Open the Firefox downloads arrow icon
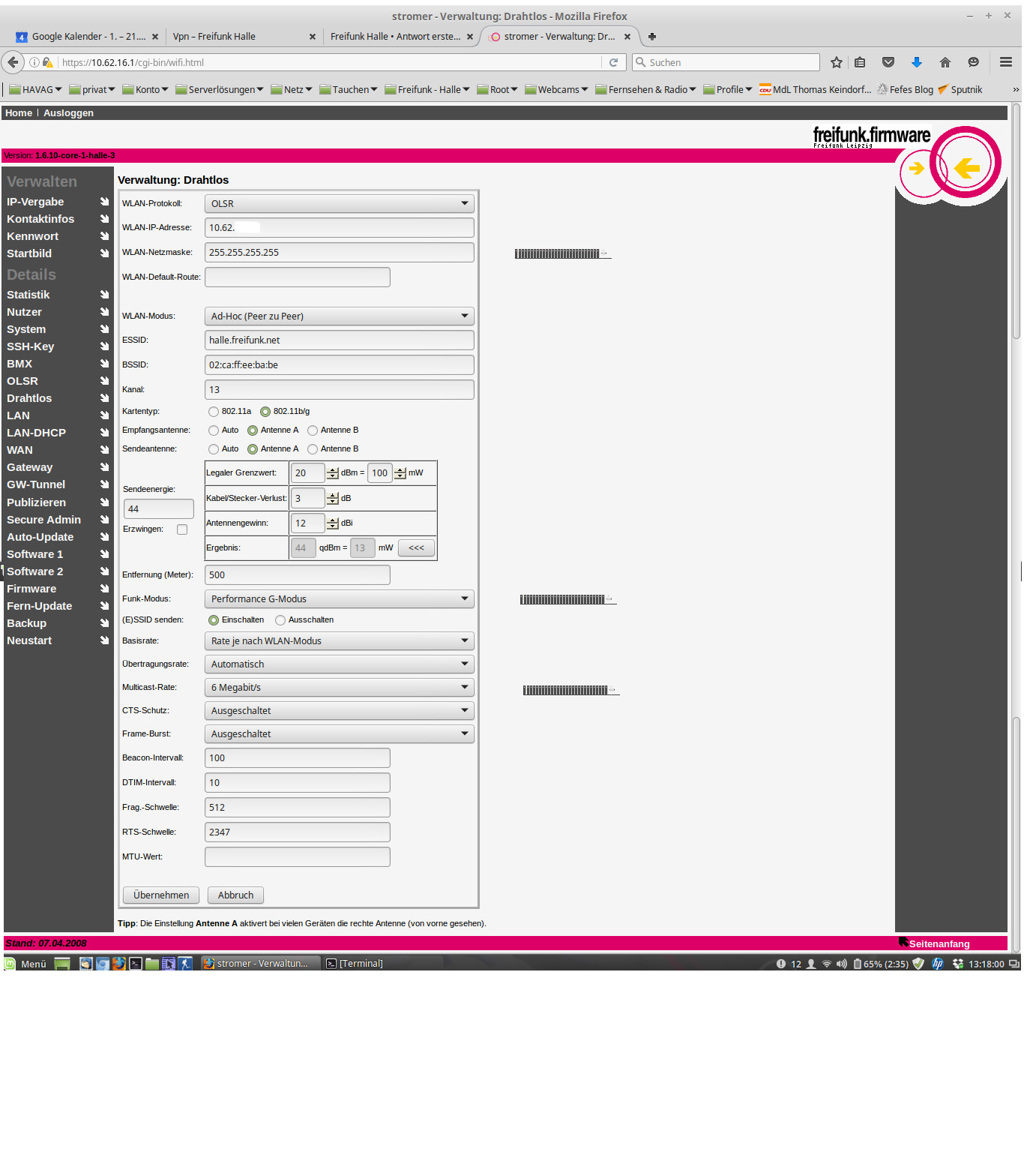This screenshot has width=1024, height=1176. click(916, 63)
